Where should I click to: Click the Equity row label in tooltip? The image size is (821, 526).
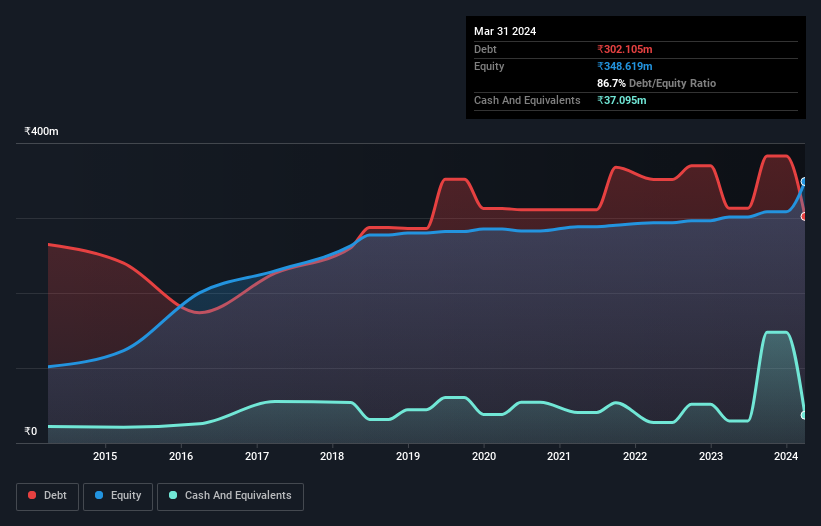click(x=489, y=66)
